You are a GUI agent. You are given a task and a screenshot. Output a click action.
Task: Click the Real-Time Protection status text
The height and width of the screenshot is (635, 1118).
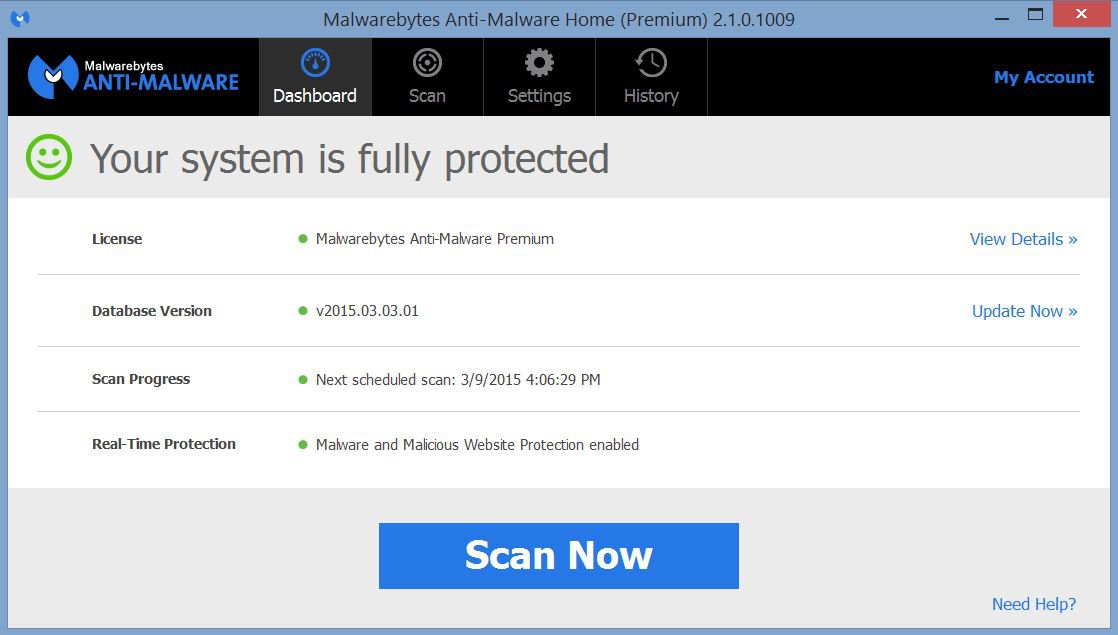click(477, 445)
